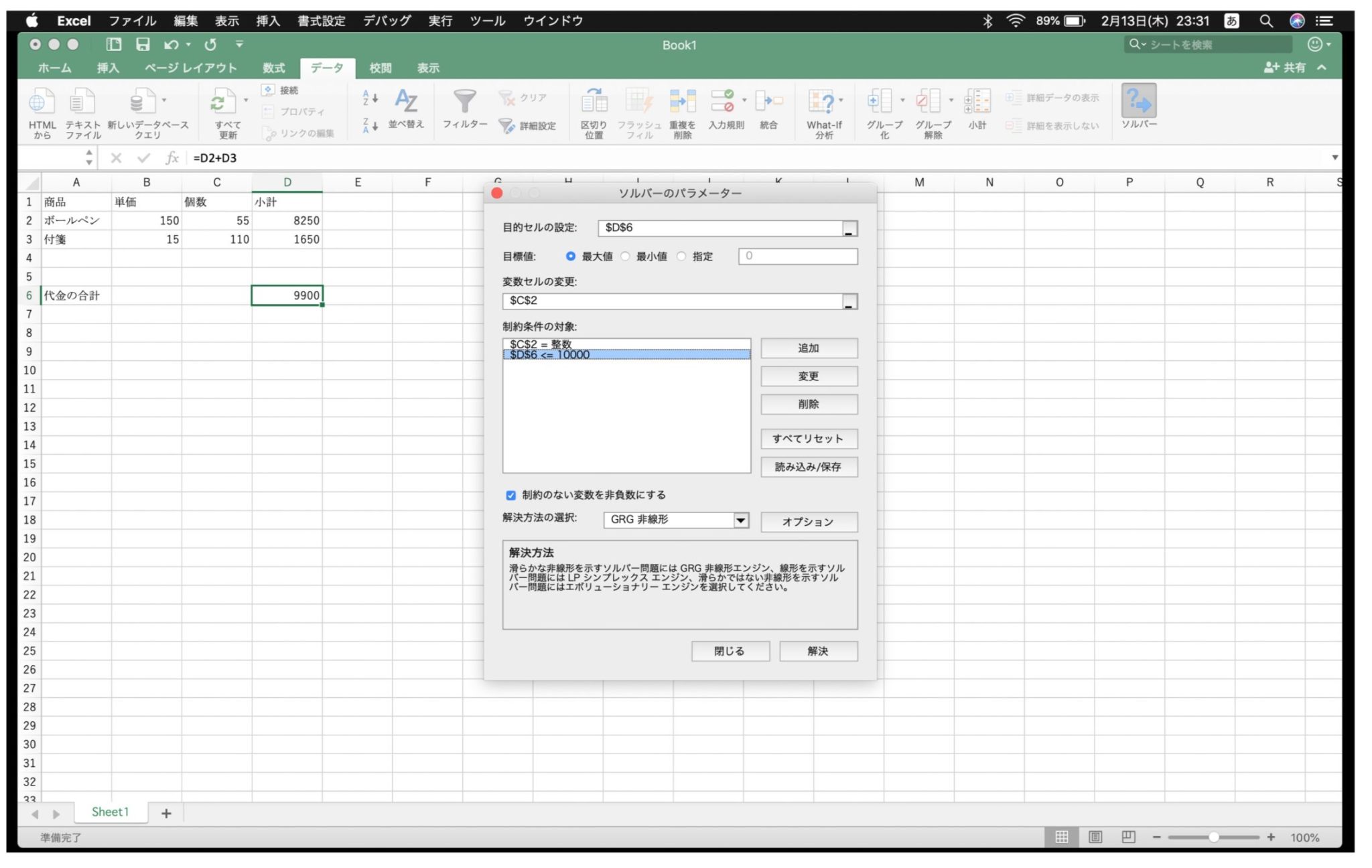This screenshot has height=868, width=1372.
Task: Open the Data Validation (入力規則) dropdown arrow
Action: [x=744, y=101]
